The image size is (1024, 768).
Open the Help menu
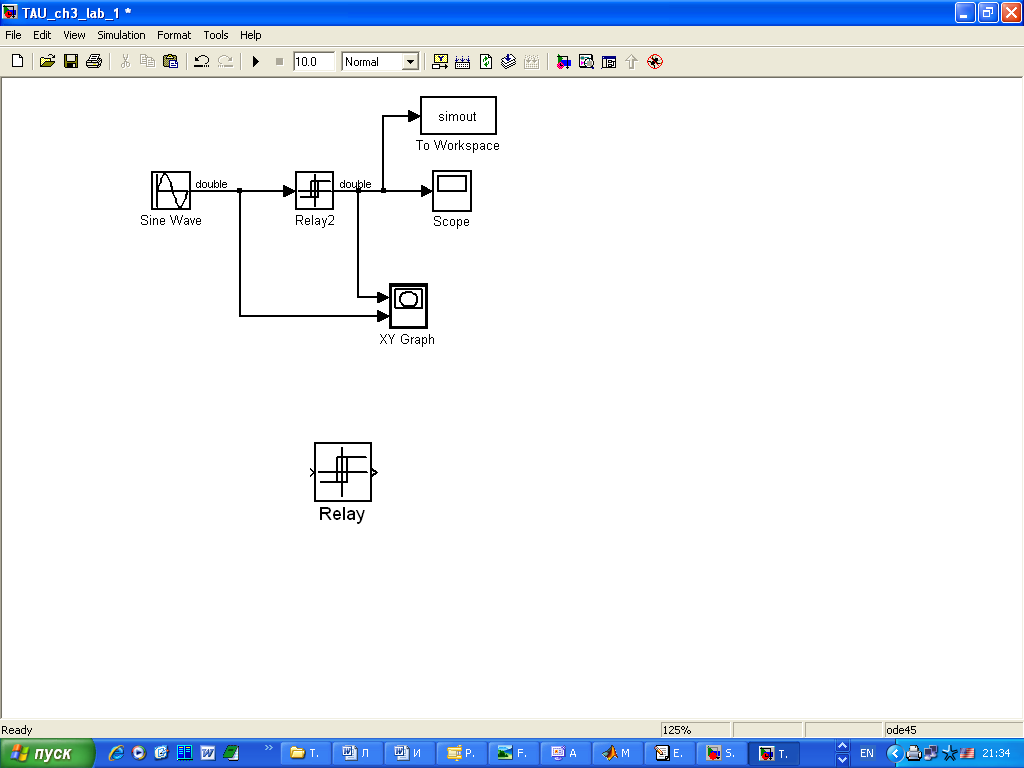click(x=250, y=35)
